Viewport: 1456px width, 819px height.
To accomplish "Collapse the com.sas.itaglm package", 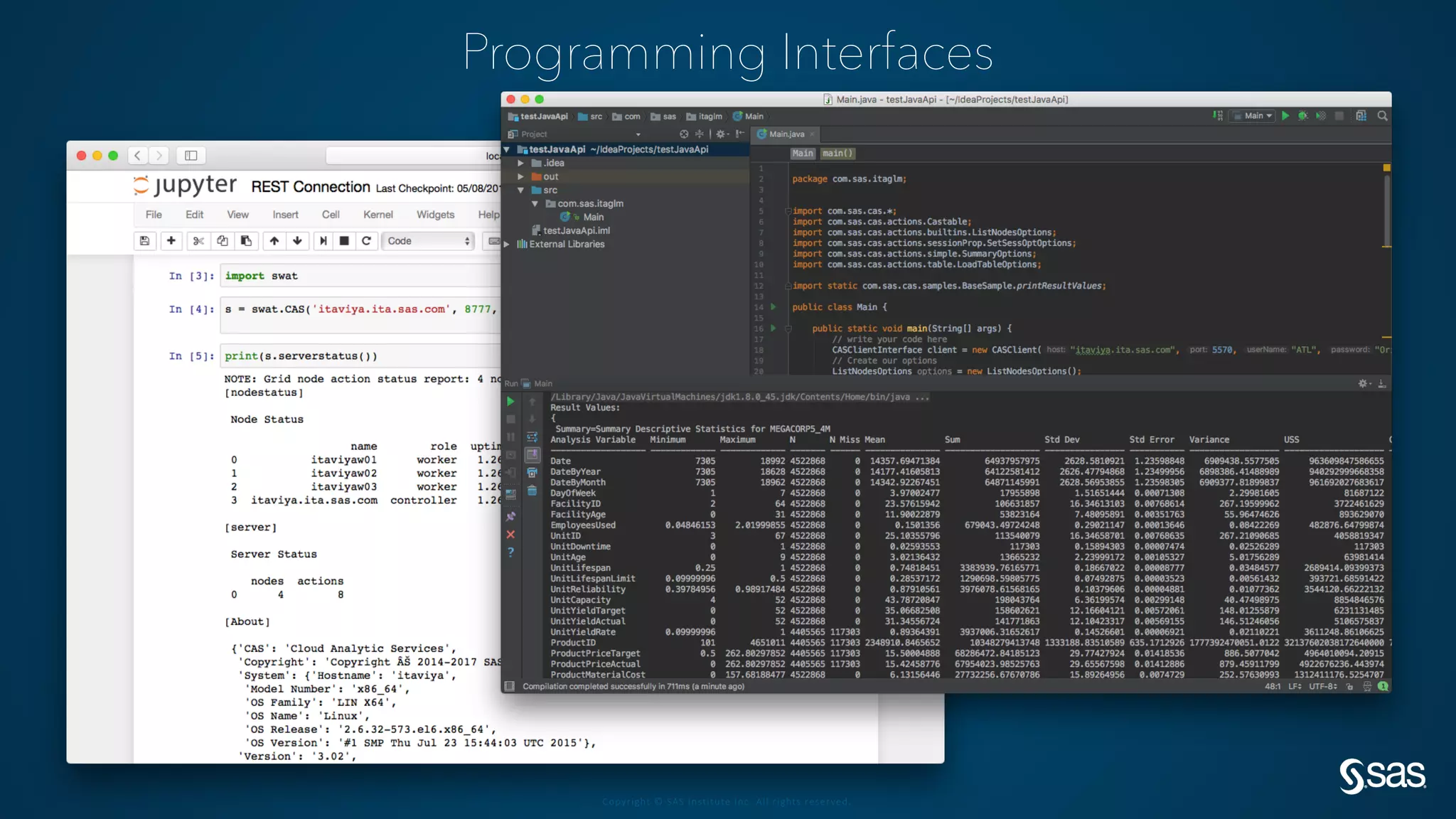I will tap(535, 203).
